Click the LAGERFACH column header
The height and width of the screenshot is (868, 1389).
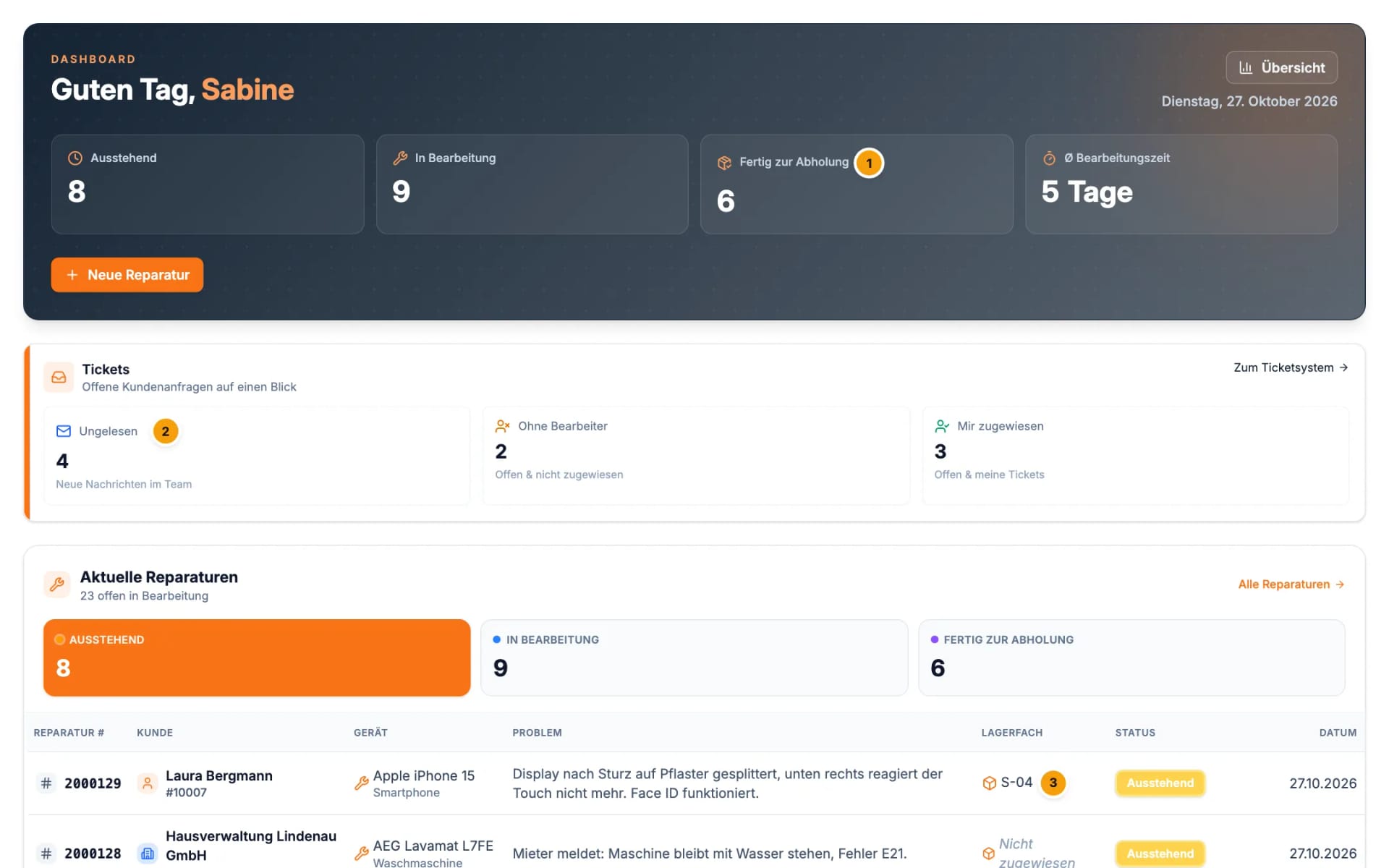[x=1011, y=733]
